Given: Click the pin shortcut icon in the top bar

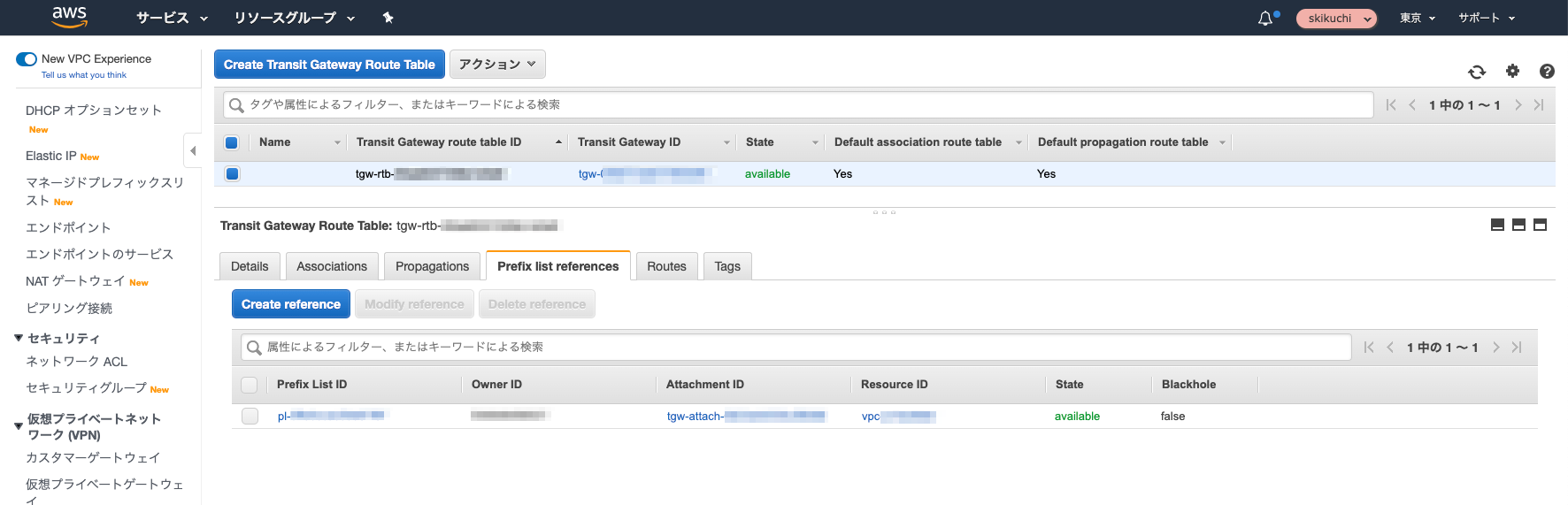Looking at the screenshot, I should coord(388,18).
